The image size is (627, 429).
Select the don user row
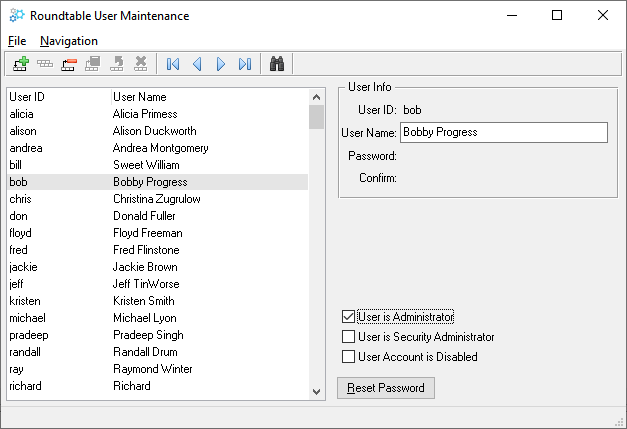tap(158, 216)
